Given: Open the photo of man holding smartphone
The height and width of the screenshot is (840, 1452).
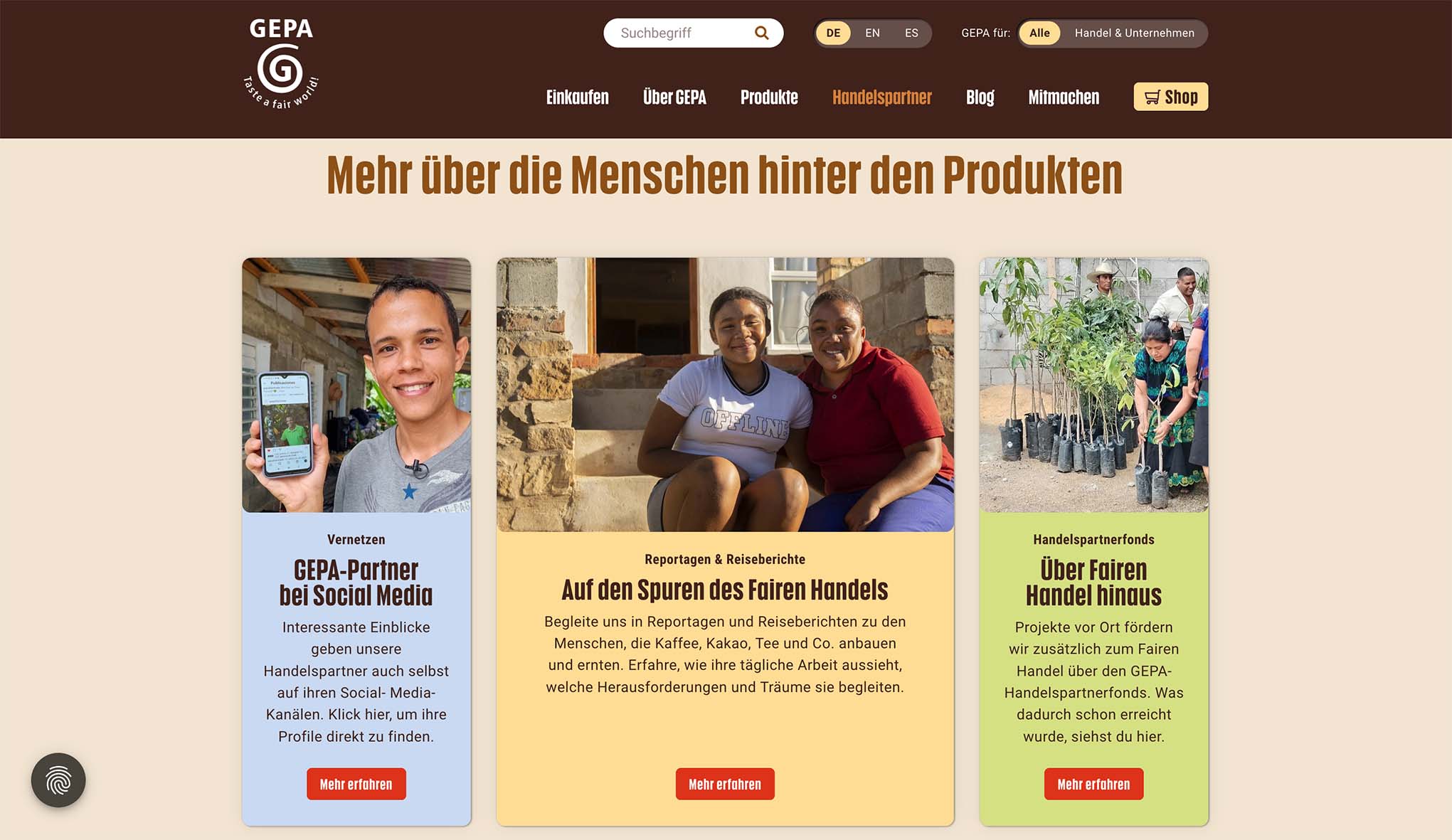Looking at the screenshot, I should pyautogui.click(x=356, y=385).
